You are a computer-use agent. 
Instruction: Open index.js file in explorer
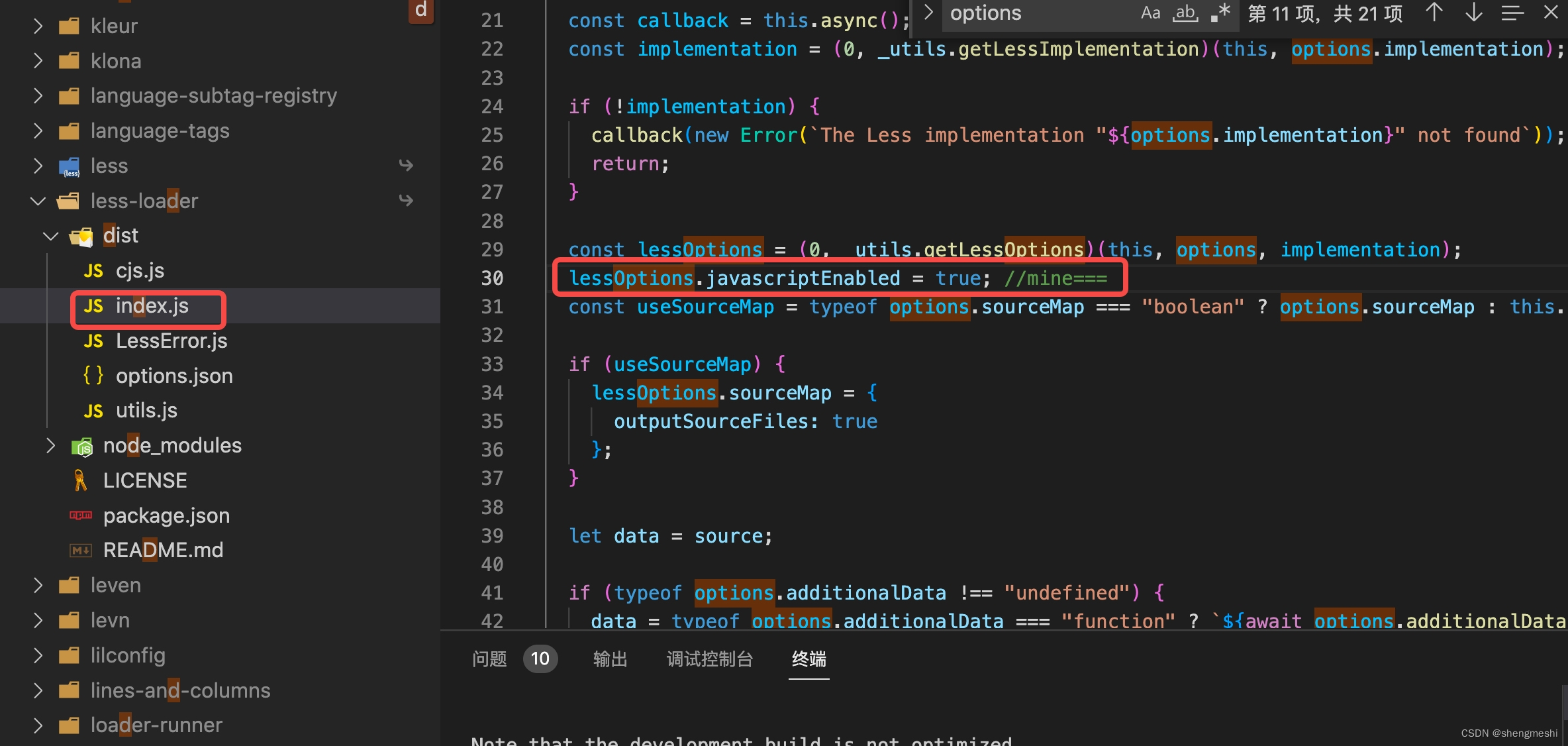tap(152, 306)
